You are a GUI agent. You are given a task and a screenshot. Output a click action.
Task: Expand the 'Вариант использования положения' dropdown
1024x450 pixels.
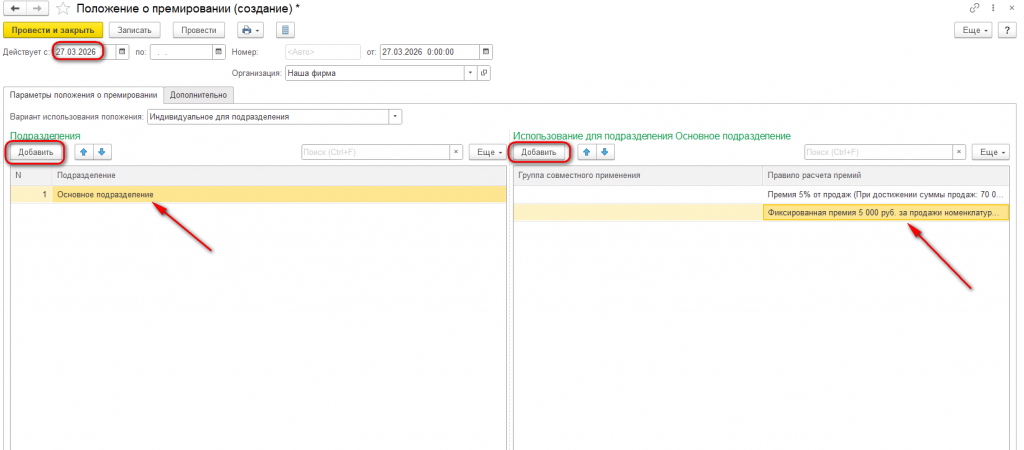point(396,117)
